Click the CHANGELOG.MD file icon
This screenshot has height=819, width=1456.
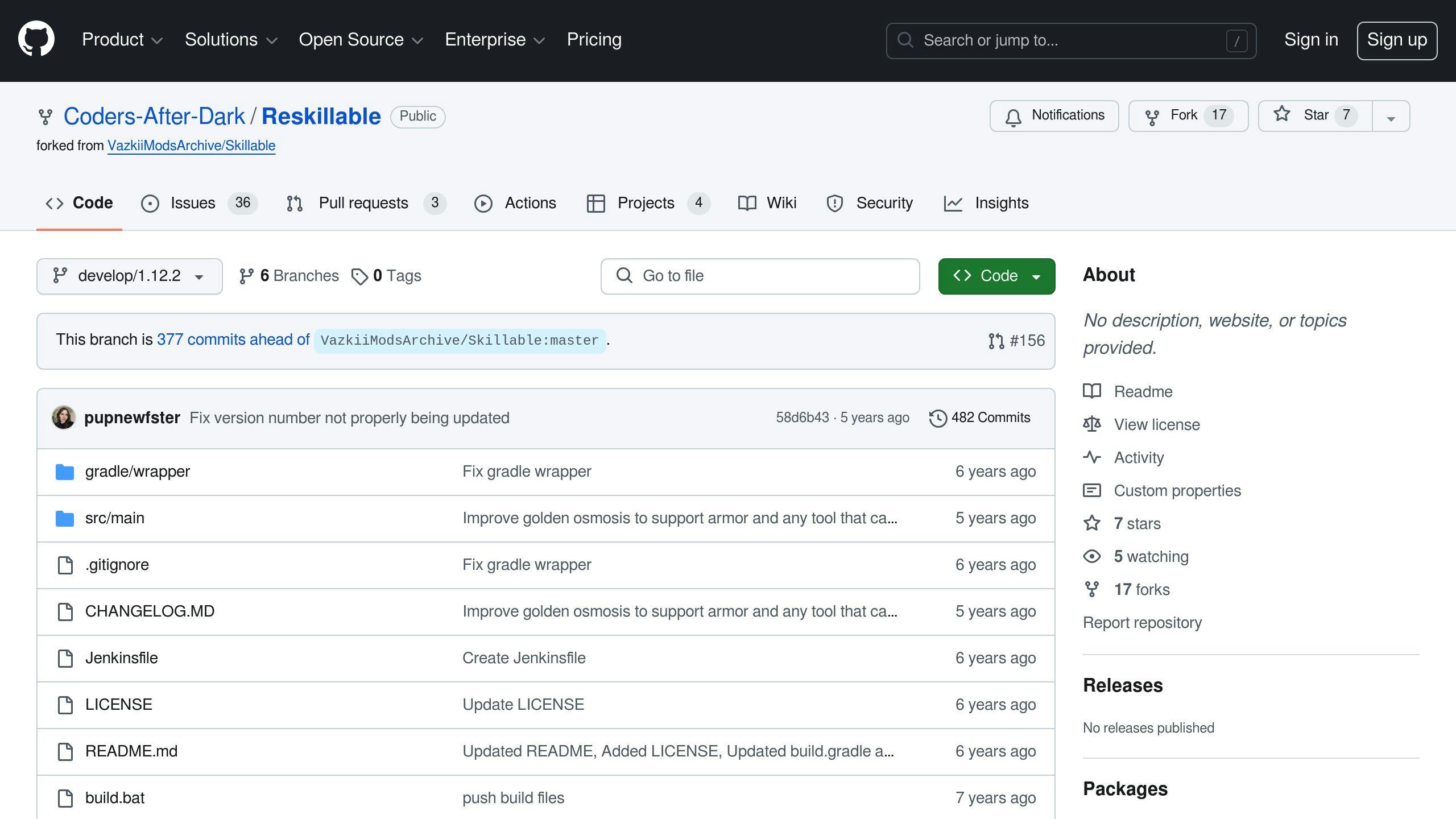click(x=65, y=611)
